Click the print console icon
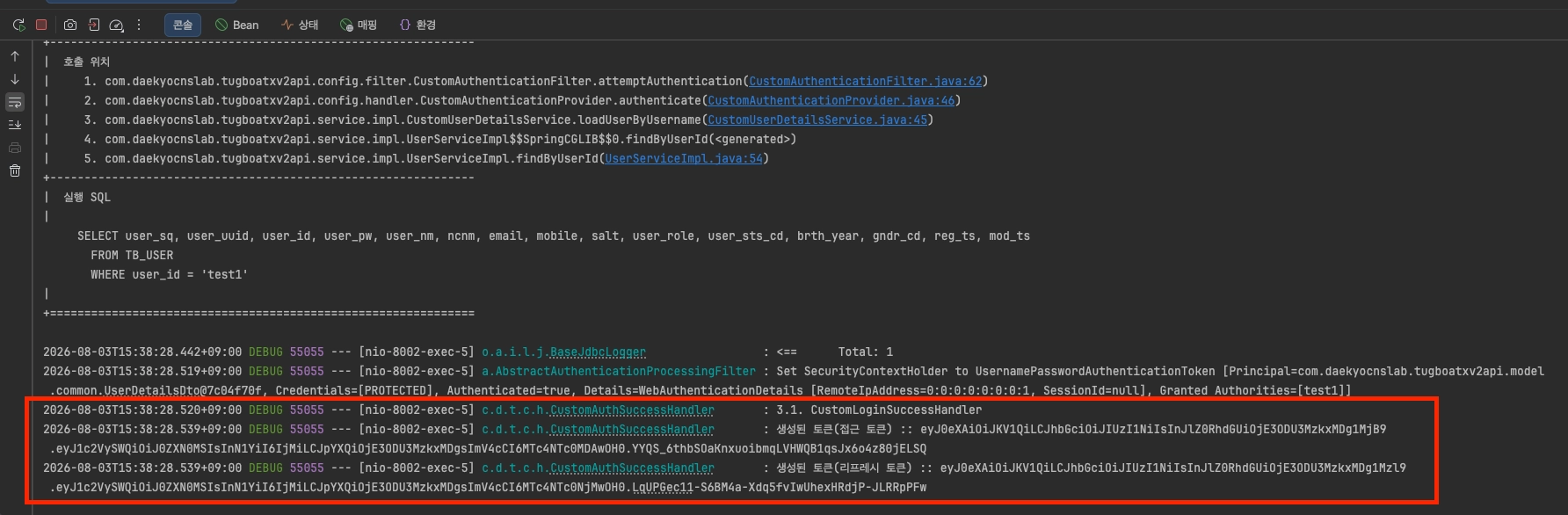Viewport: 1568px width, 515px height. point(15,148)
